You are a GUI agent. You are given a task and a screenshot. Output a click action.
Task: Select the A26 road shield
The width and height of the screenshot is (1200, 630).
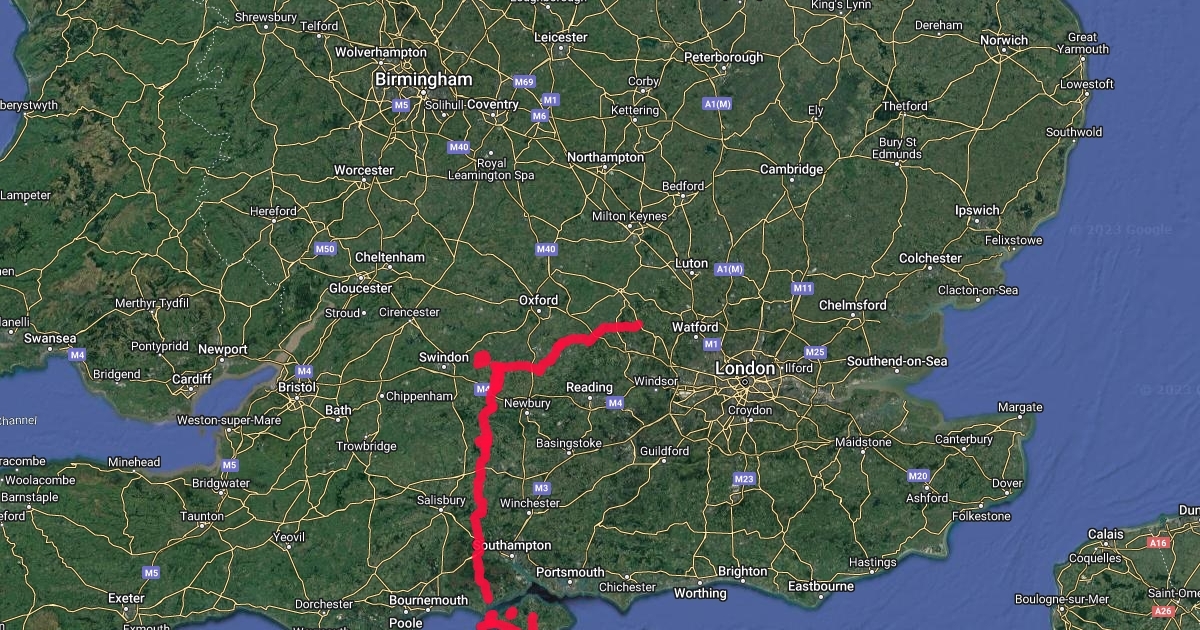tap(1162, 611)
